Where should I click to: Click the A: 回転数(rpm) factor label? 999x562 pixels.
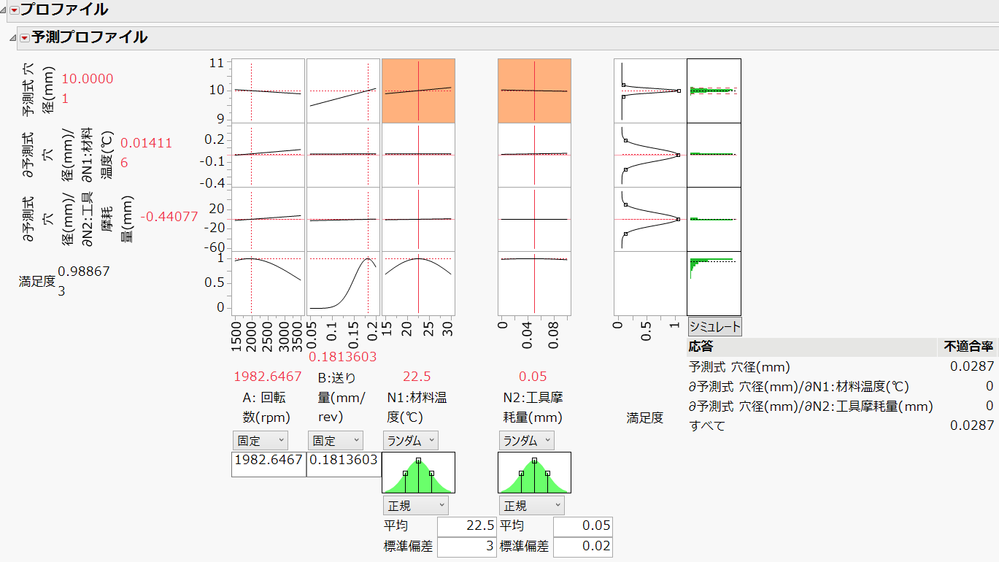pos(266,407)
